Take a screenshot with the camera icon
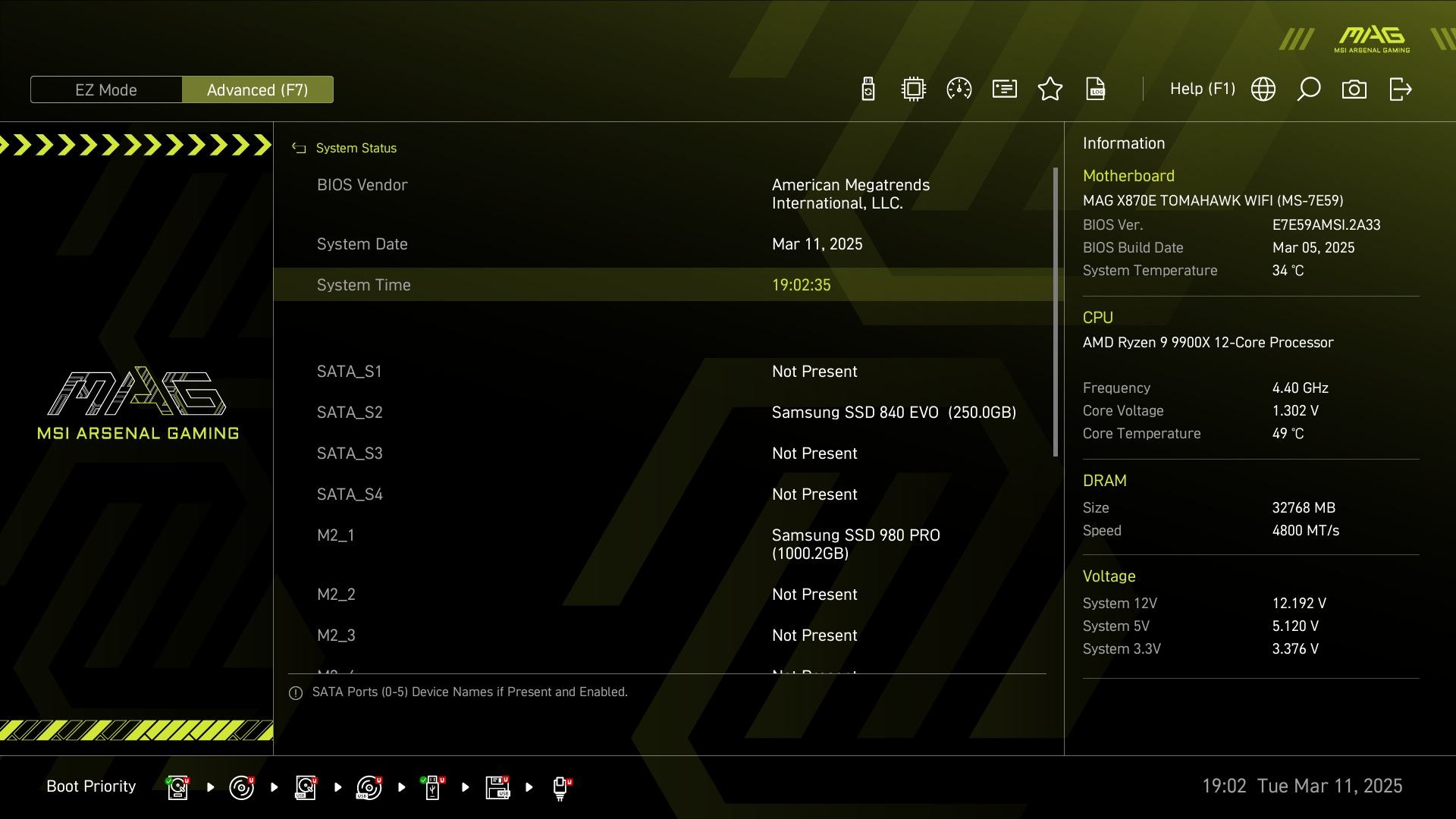This screenshot has width=1456, height=819. (x=1354, y=89)
